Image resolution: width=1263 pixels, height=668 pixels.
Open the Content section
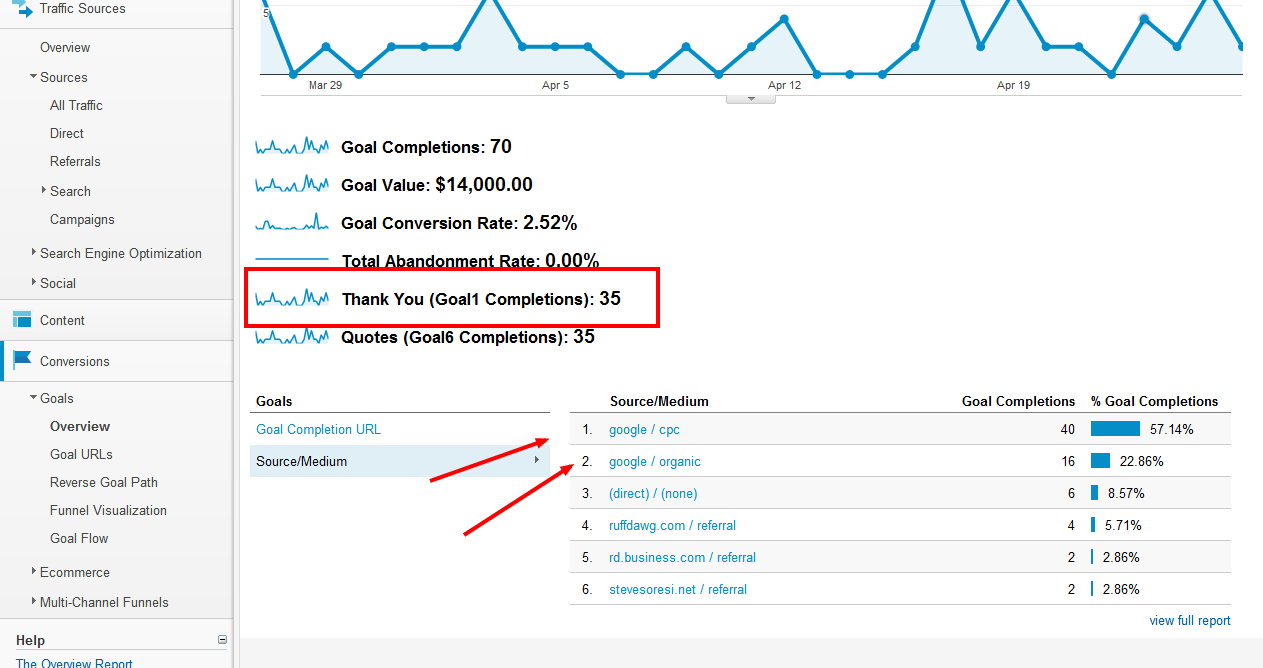point(62,320)
